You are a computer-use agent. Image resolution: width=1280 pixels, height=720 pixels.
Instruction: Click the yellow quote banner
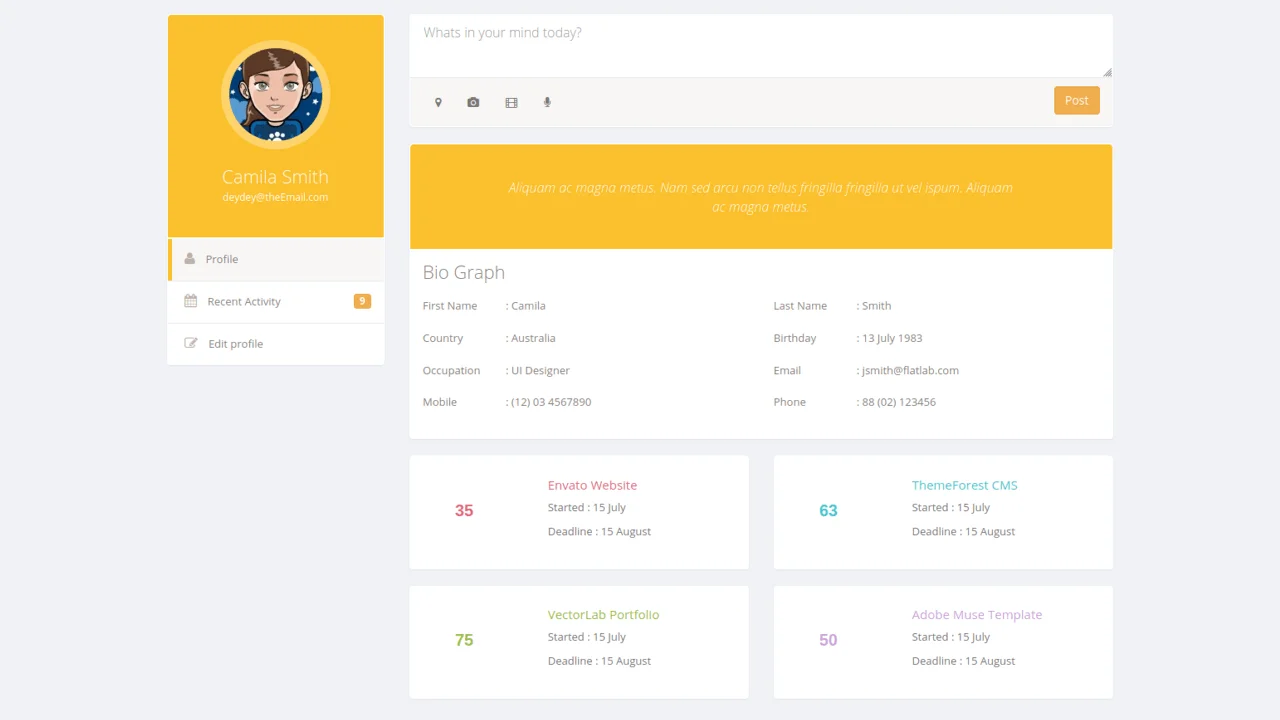(x=761, y=196)
